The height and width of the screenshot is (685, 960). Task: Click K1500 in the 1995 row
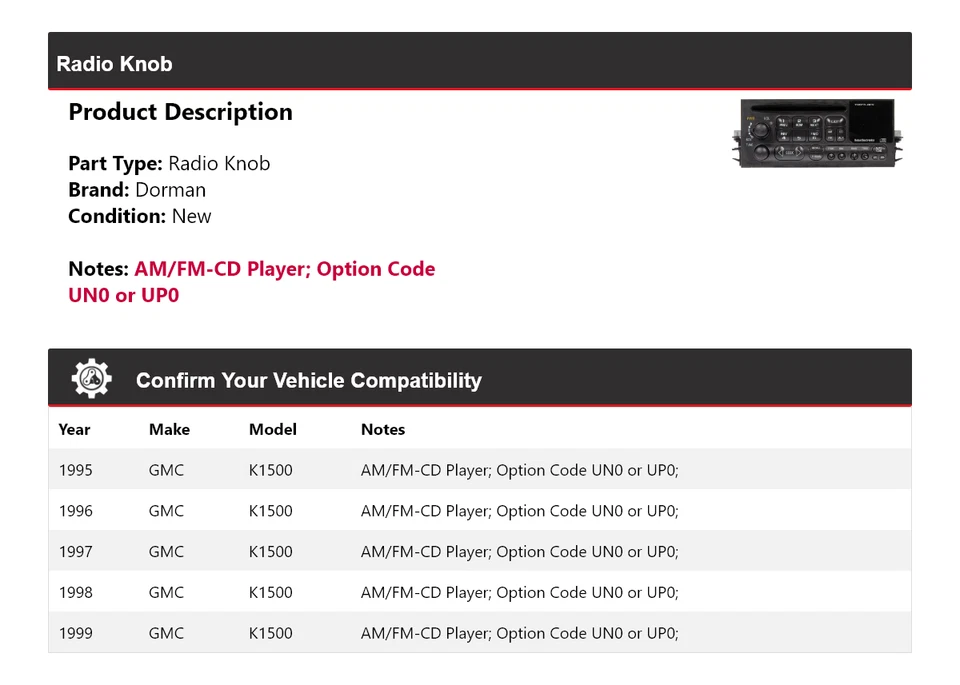(x=271, y=470)
